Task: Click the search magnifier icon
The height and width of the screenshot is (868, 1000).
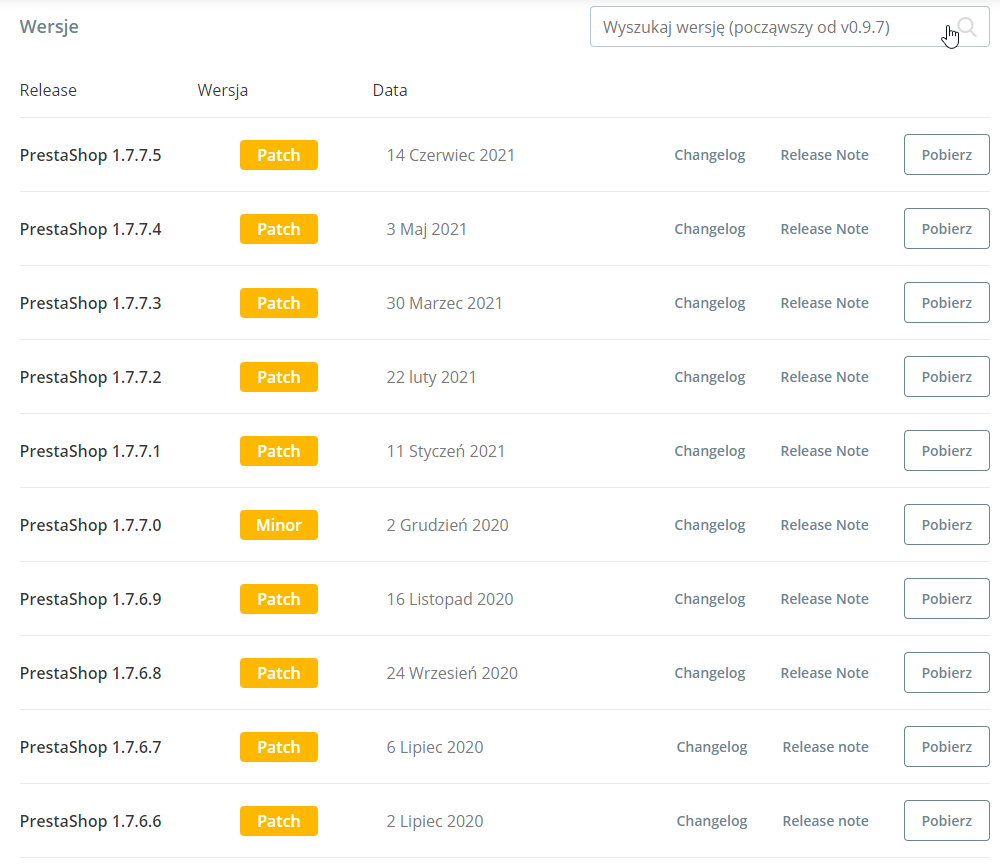Action: coord(965,27)
